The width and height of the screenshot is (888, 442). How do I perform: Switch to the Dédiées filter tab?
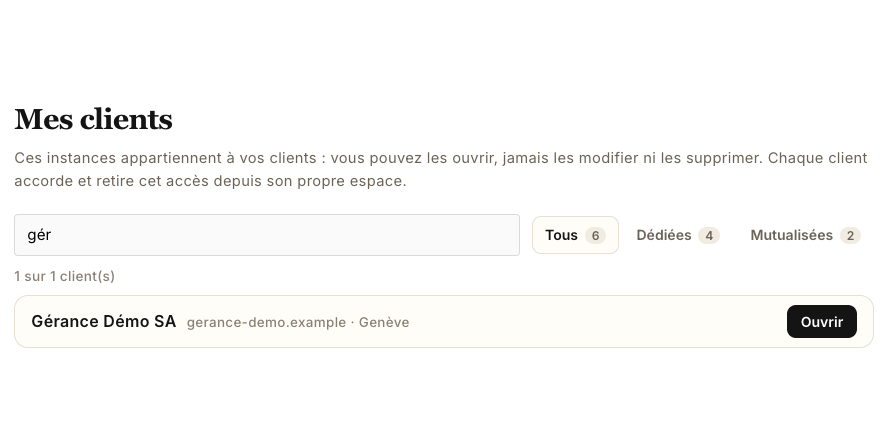click(x=678, y=235)
